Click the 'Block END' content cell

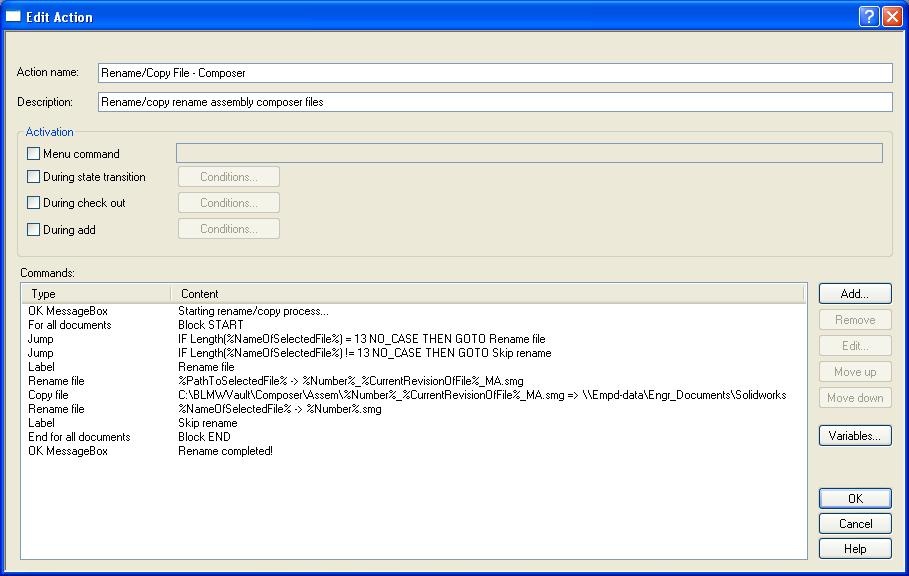coord(204,437)
